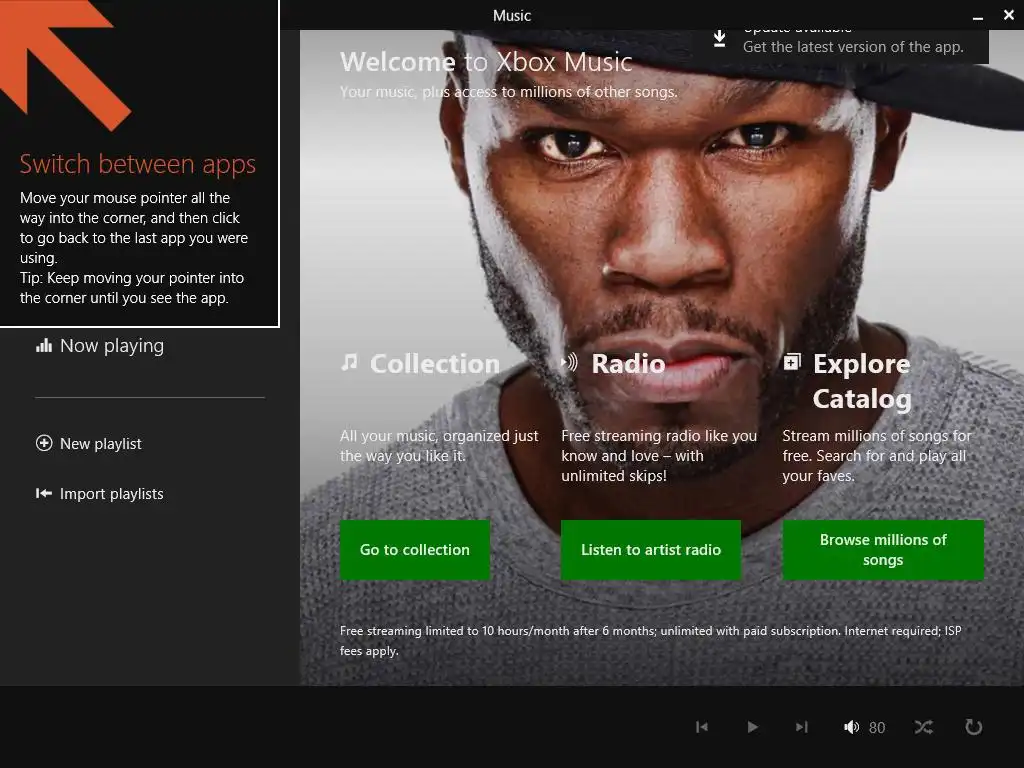Click the Radio signal icon

pos(569,362)
